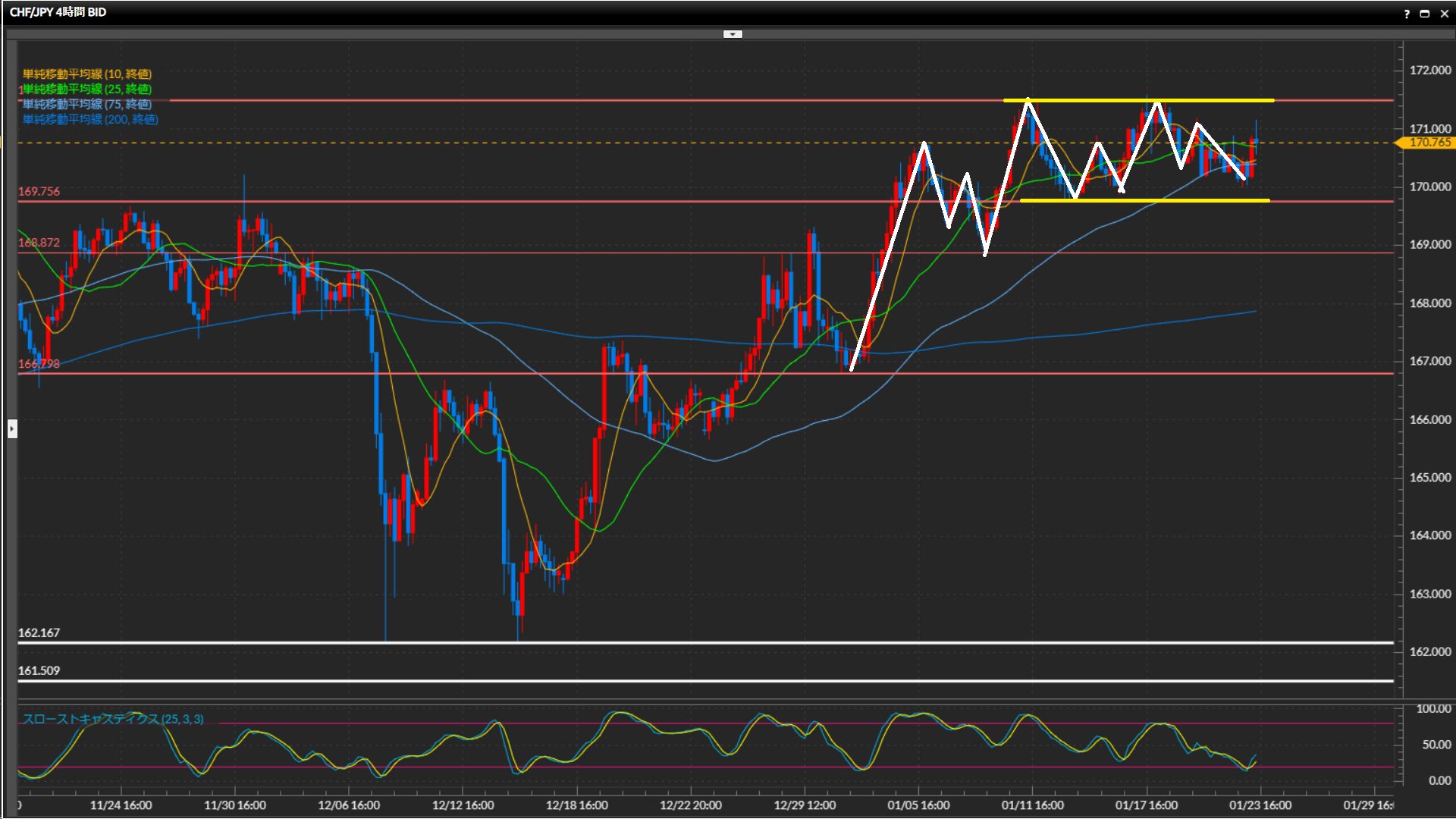Click the CHF/JPY 4時間 BID window title
The width and height of the screenshot is (1456, 819).
tap(58, 12)
